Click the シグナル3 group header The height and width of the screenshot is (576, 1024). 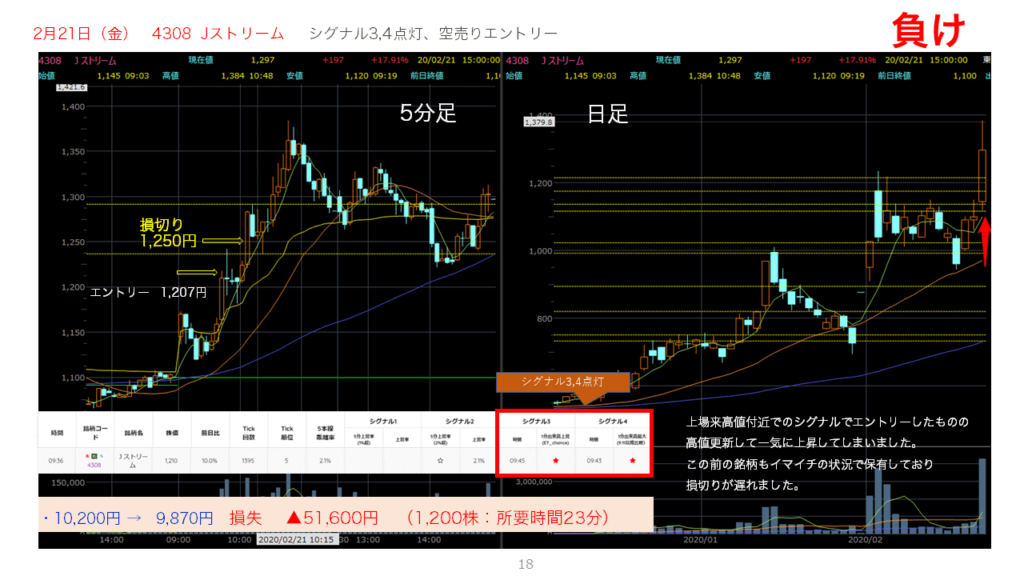536,421
